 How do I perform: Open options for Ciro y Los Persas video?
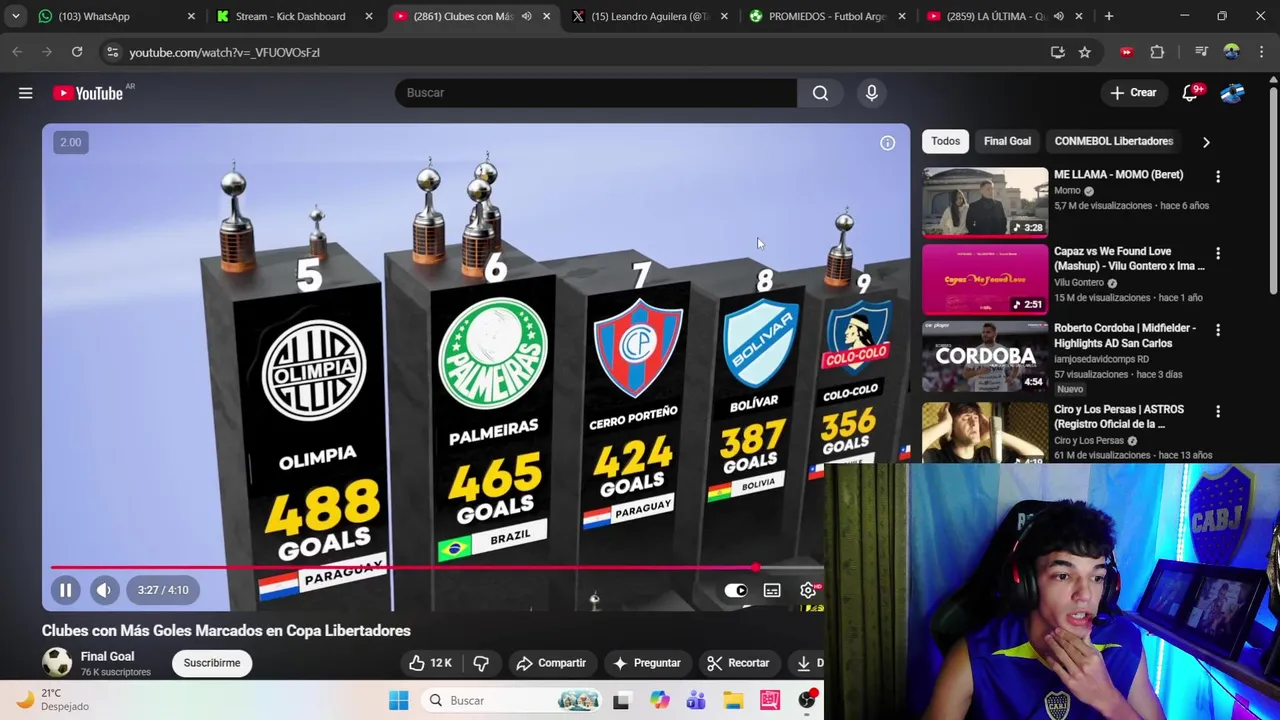(1218, 411)
